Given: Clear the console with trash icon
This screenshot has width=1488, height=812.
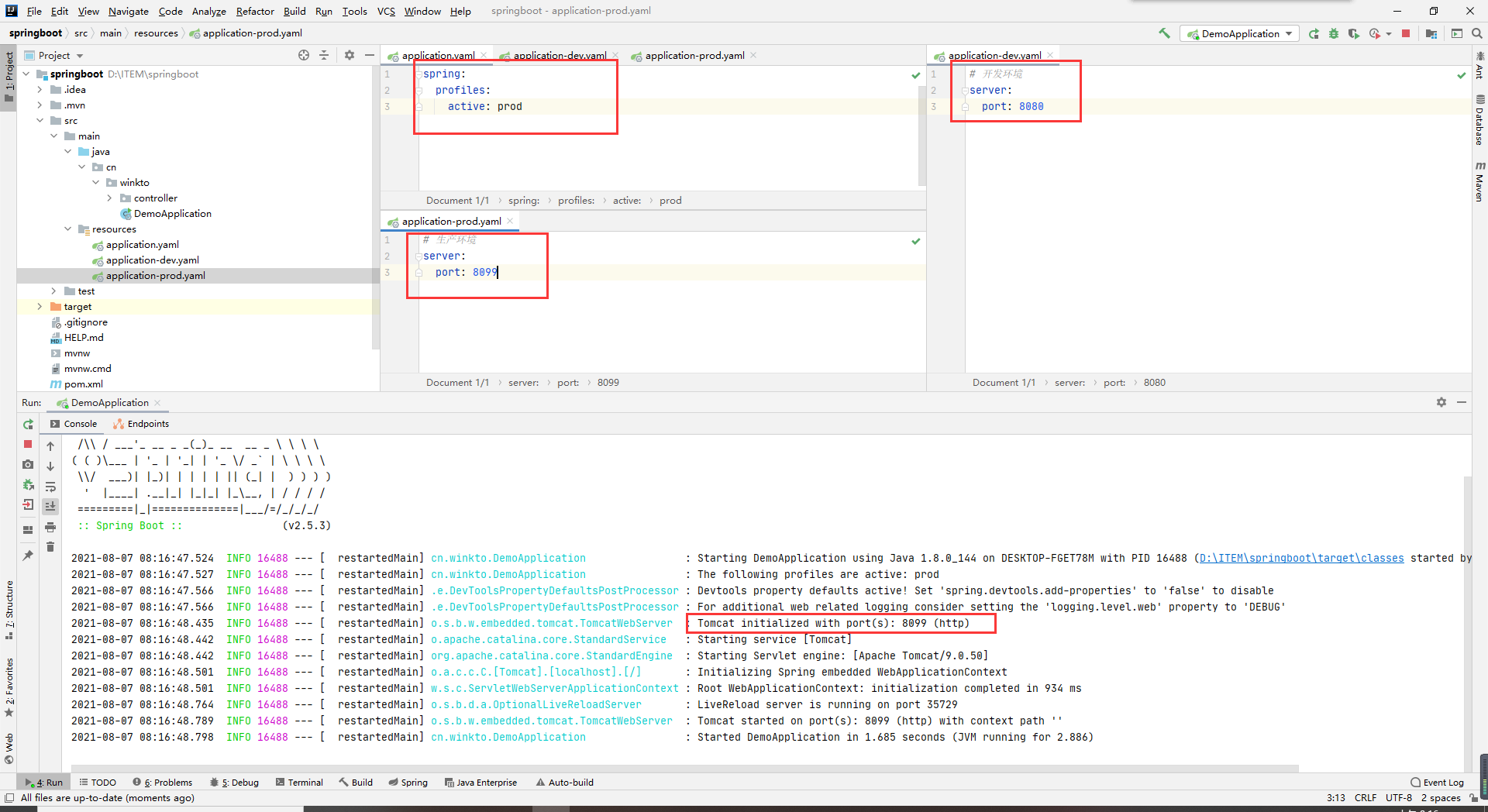Looking at the screenshot, I should click(x=50, y=547).
